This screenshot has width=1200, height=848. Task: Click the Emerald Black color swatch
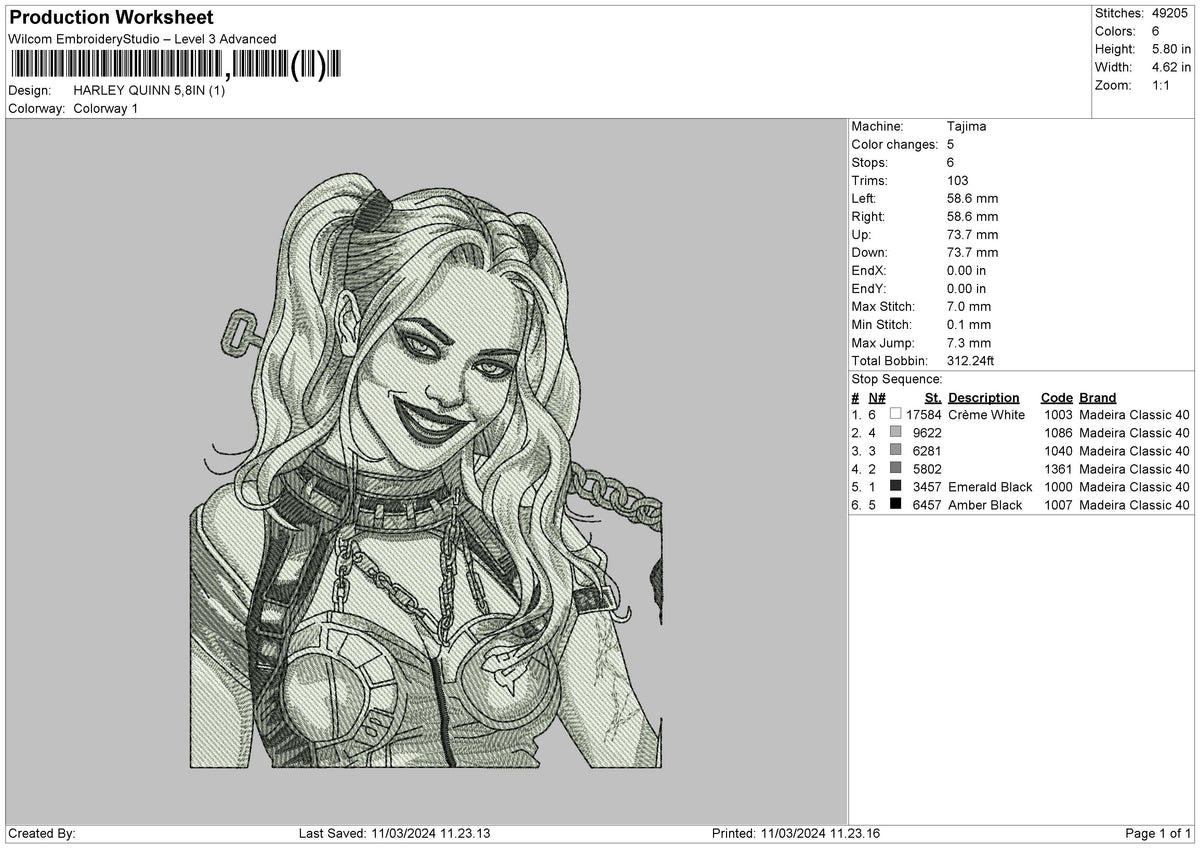pyautogui.click(x=895, y=486)
